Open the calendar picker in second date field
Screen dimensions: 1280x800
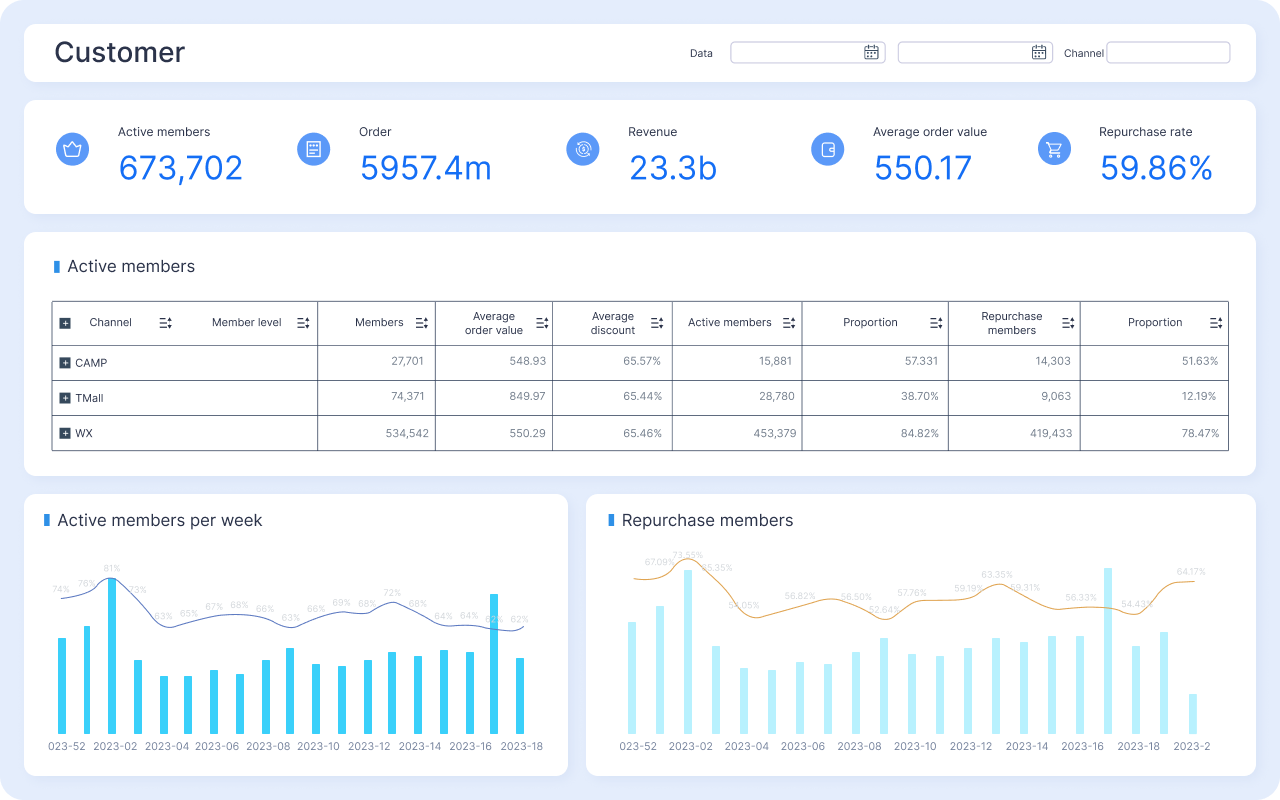click(x=1039, y=53)
